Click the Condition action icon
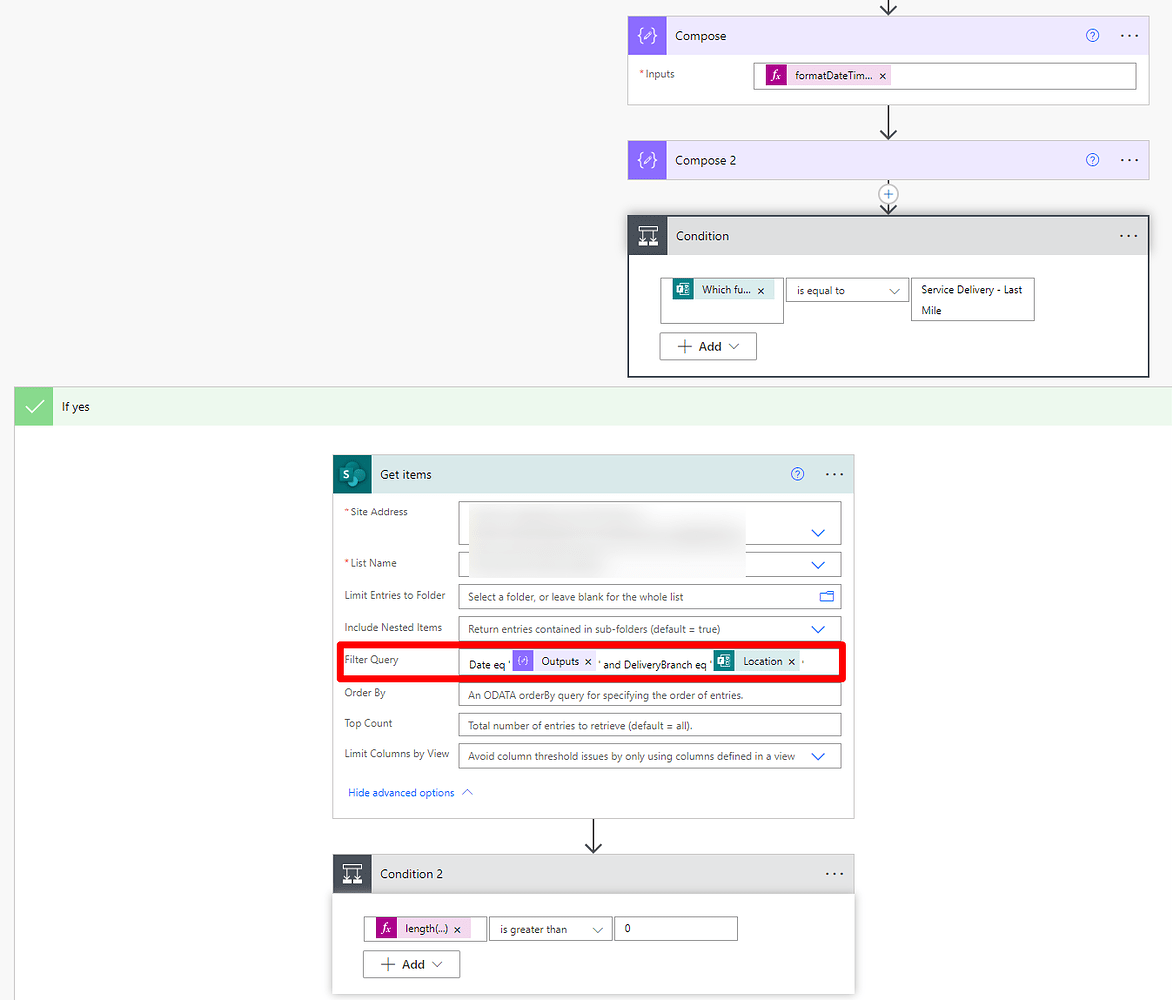The width and height of the screenshot is (1172, 1000). 646,235
